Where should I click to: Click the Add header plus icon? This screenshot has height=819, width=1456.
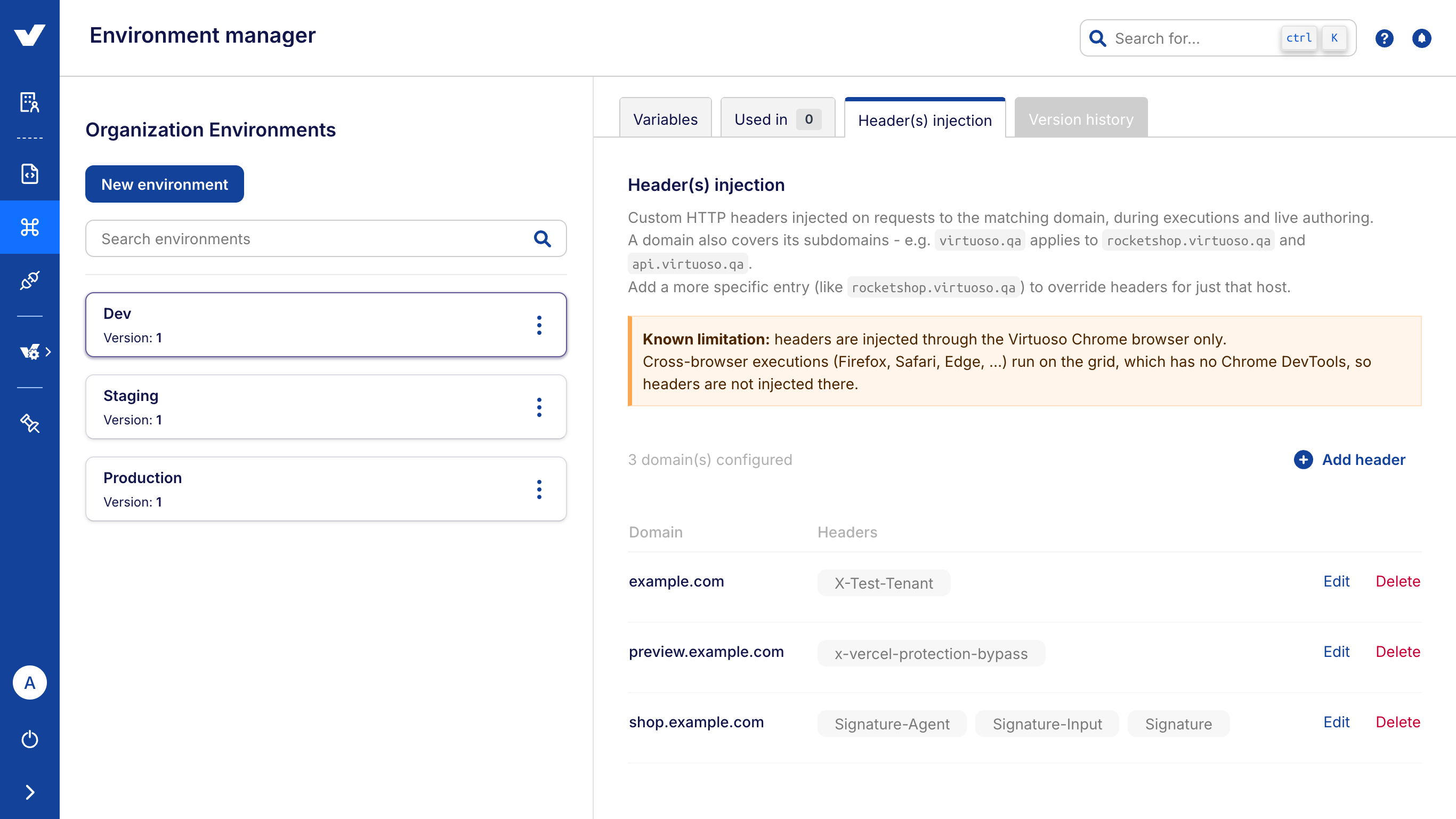(1304, 459)
